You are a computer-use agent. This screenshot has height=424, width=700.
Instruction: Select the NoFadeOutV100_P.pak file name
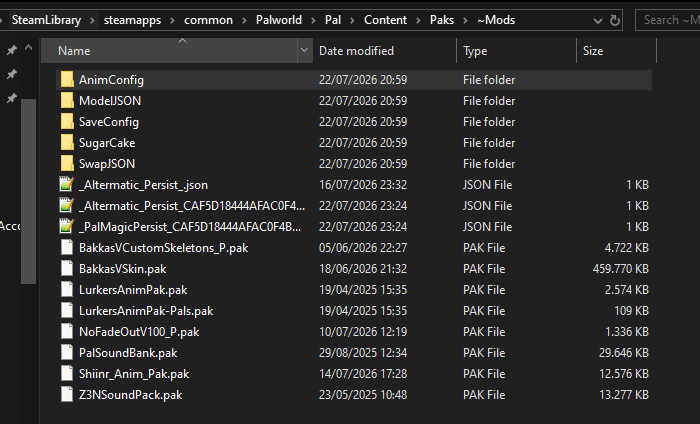click(139, 332)
